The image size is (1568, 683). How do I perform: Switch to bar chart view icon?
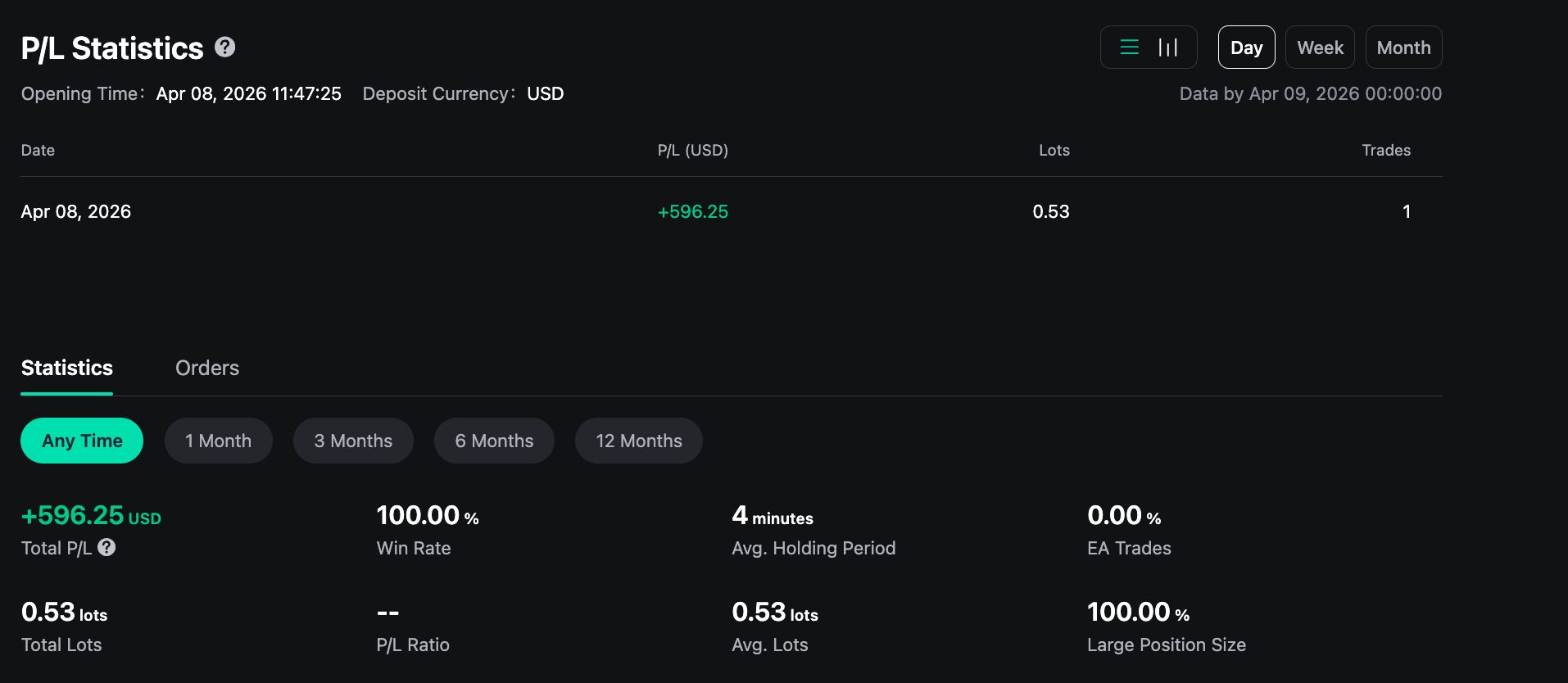(1167, 47)
